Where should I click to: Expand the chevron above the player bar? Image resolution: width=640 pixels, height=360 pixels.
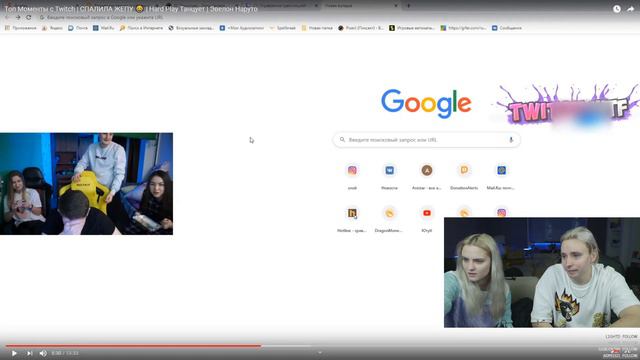[320, 352]
